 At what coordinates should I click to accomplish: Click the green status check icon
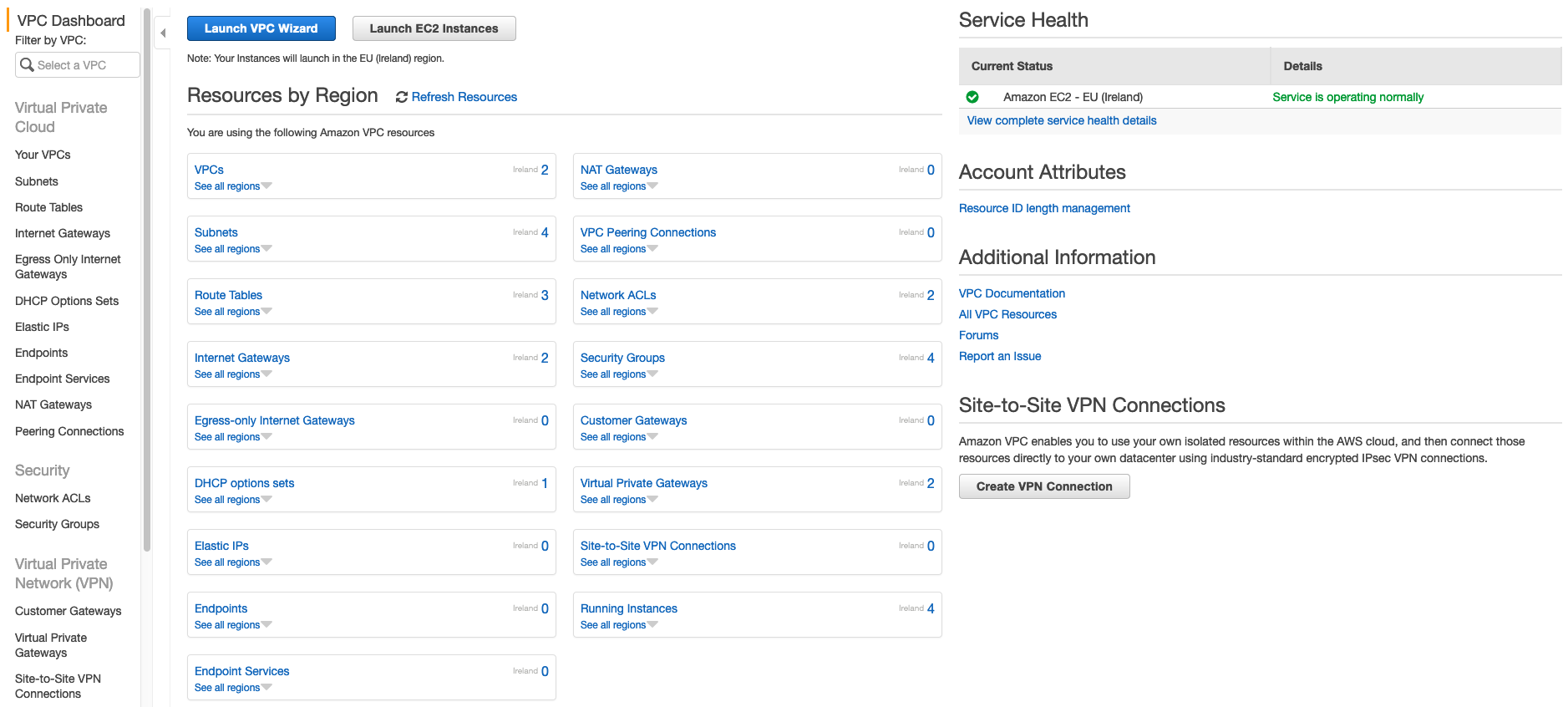pos(972,97)
